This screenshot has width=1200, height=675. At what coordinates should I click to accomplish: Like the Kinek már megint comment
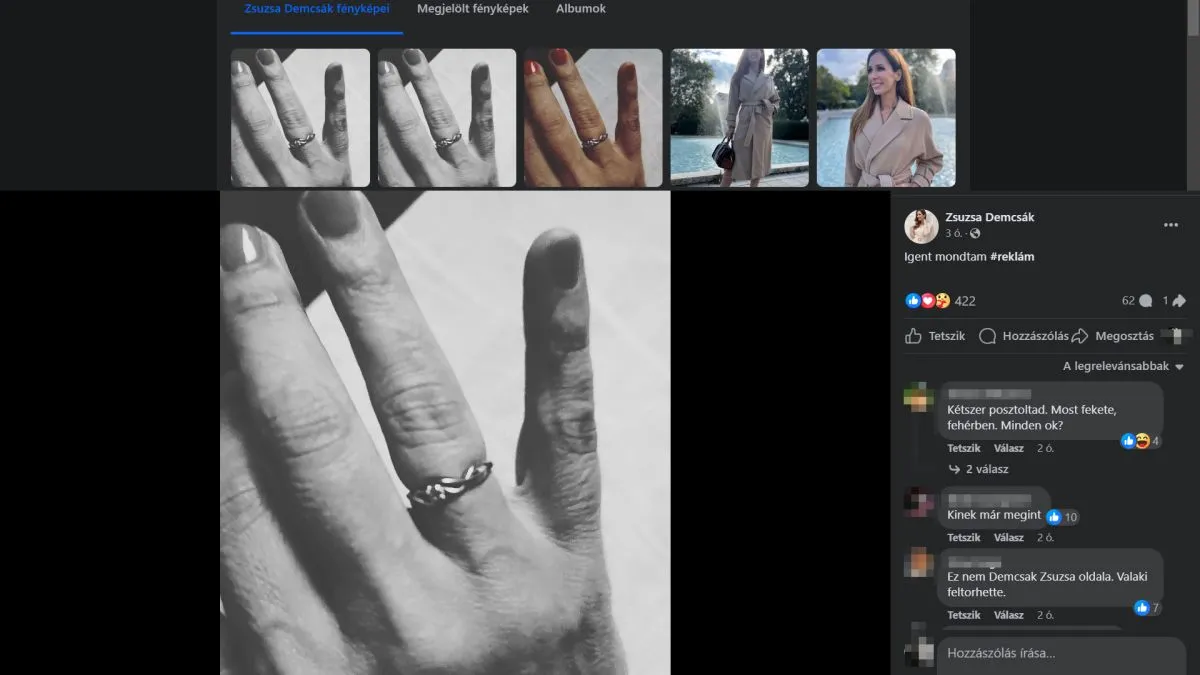tap(964, 537)
